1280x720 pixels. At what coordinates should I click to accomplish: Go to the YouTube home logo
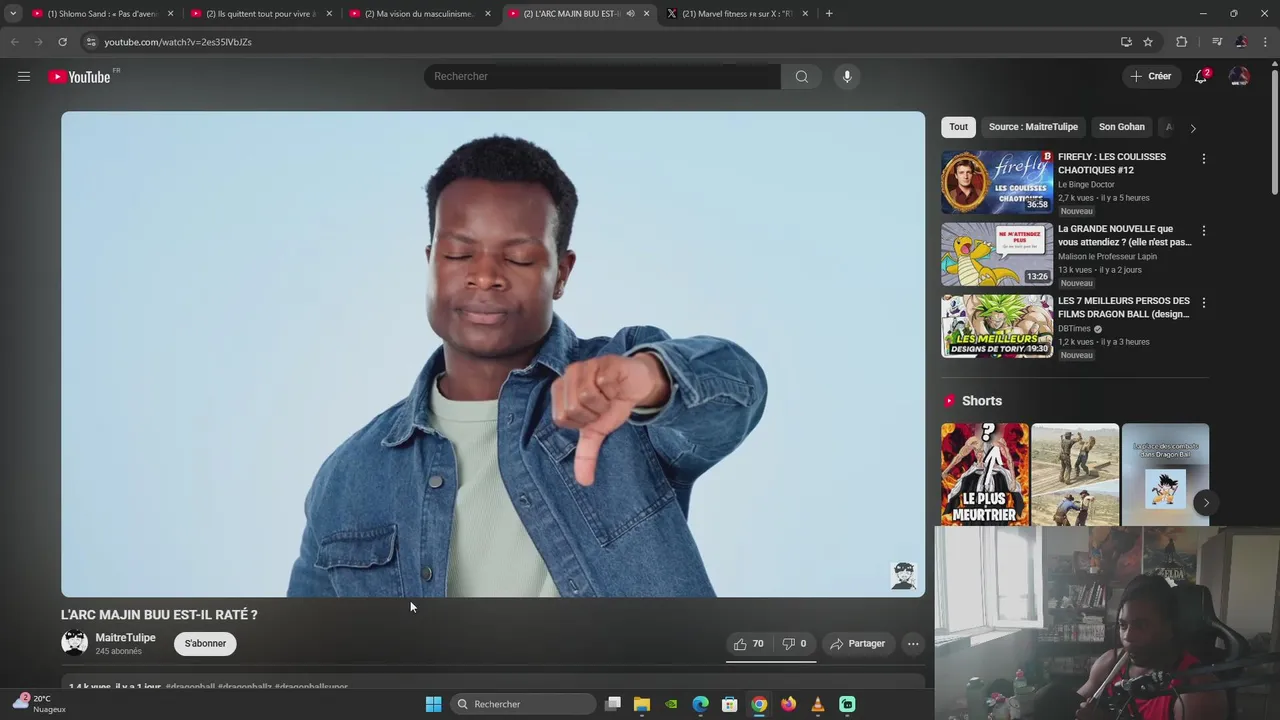[80, 77]
